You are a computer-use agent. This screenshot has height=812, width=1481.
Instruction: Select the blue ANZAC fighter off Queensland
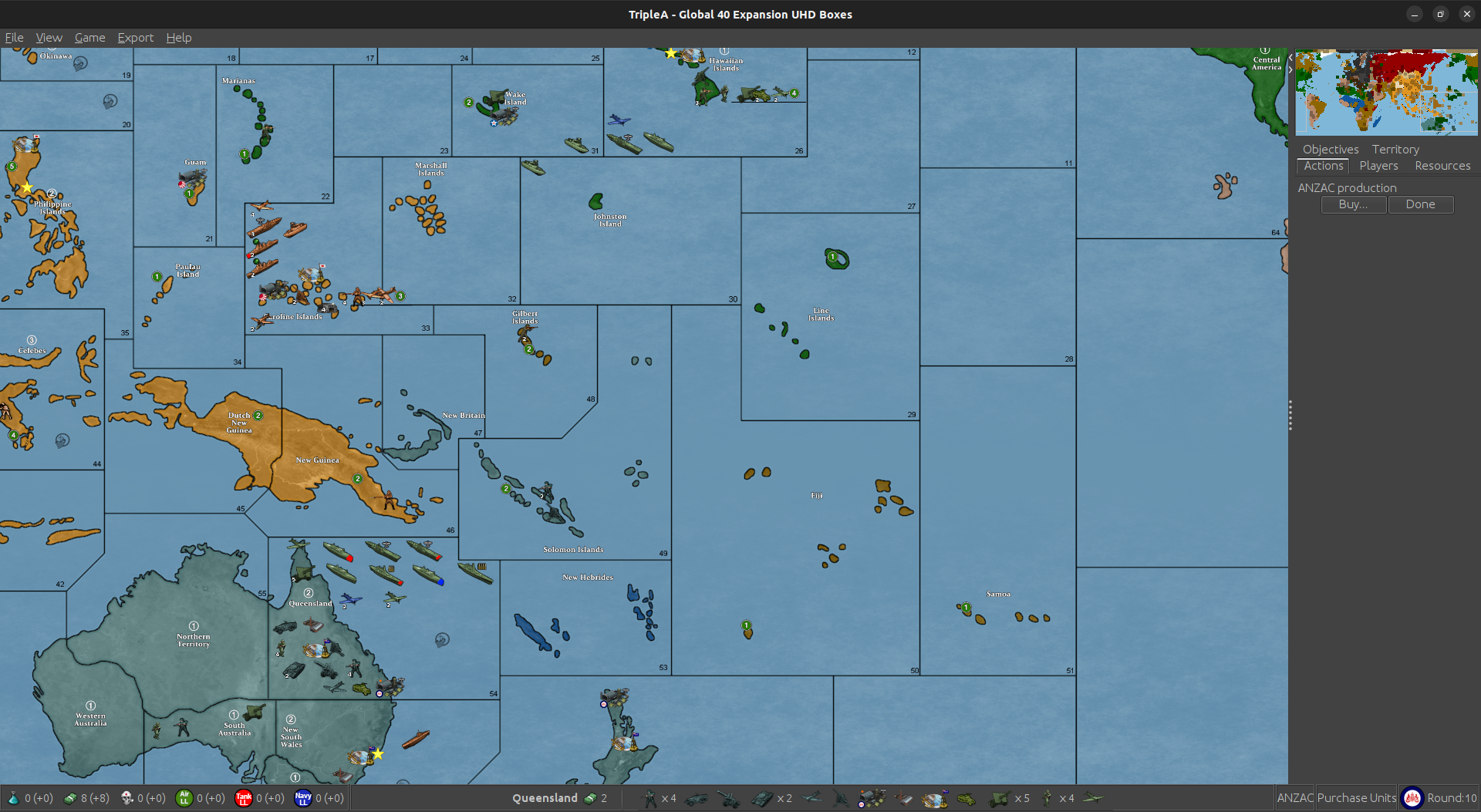tap(351, 599)
